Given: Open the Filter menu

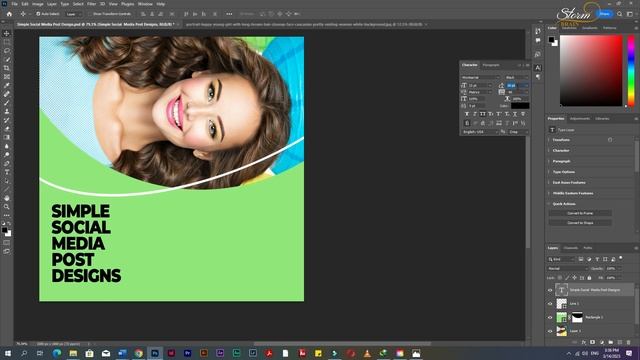Looking at the screenshot, I should click(x=91, y=4).
